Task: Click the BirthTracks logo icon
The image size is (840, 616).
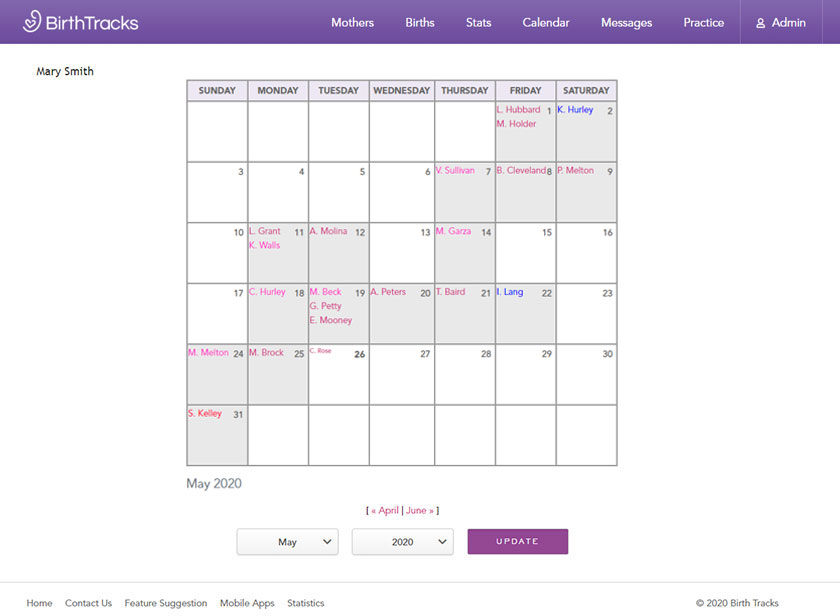Action: 32,21
